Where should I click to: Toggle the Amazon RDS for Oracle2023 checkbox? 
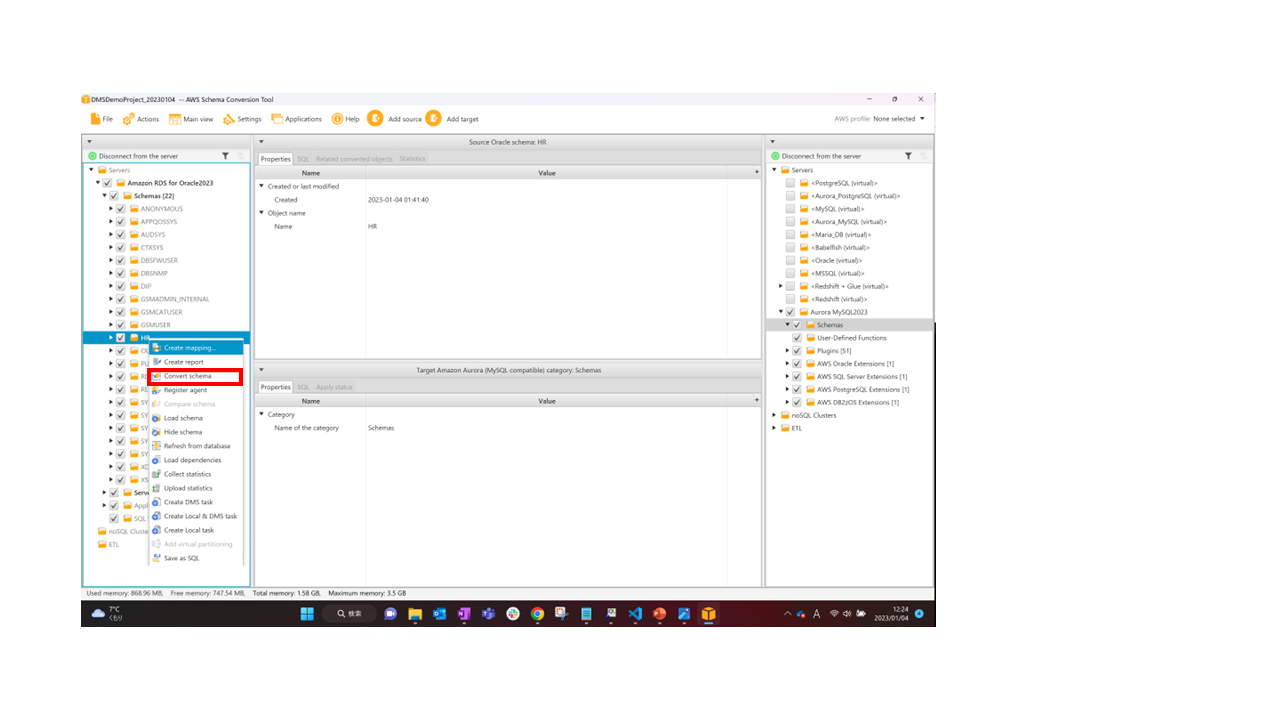click(x=107, y=183)
